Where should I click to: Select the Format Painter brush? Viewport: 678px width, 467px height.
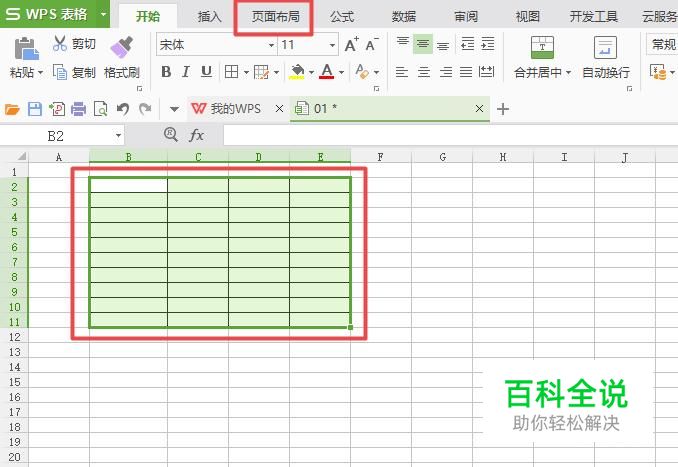point(122,48)
